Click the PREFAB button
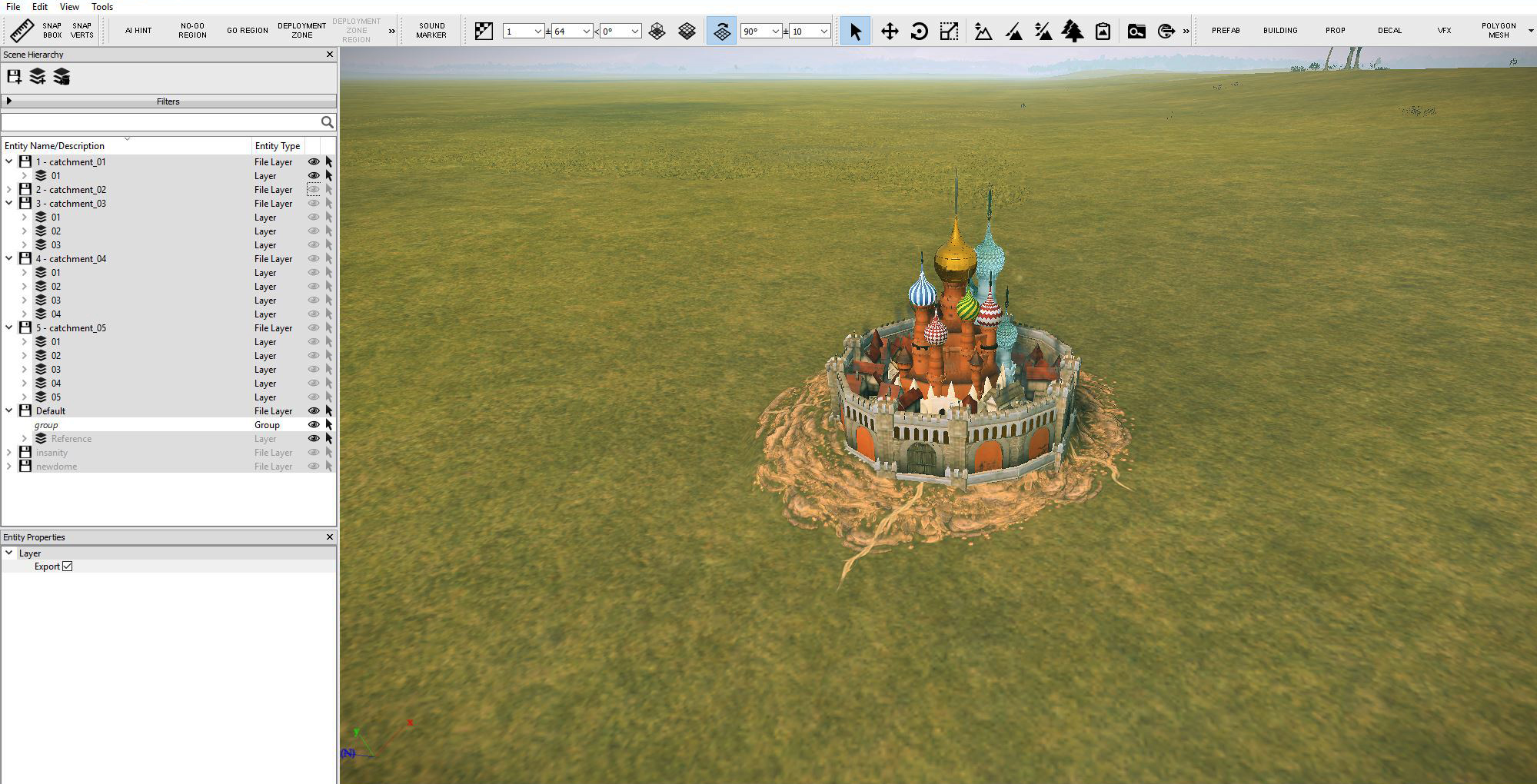Viewport: 1537px width, 784px height. (x=1226, y=31)
